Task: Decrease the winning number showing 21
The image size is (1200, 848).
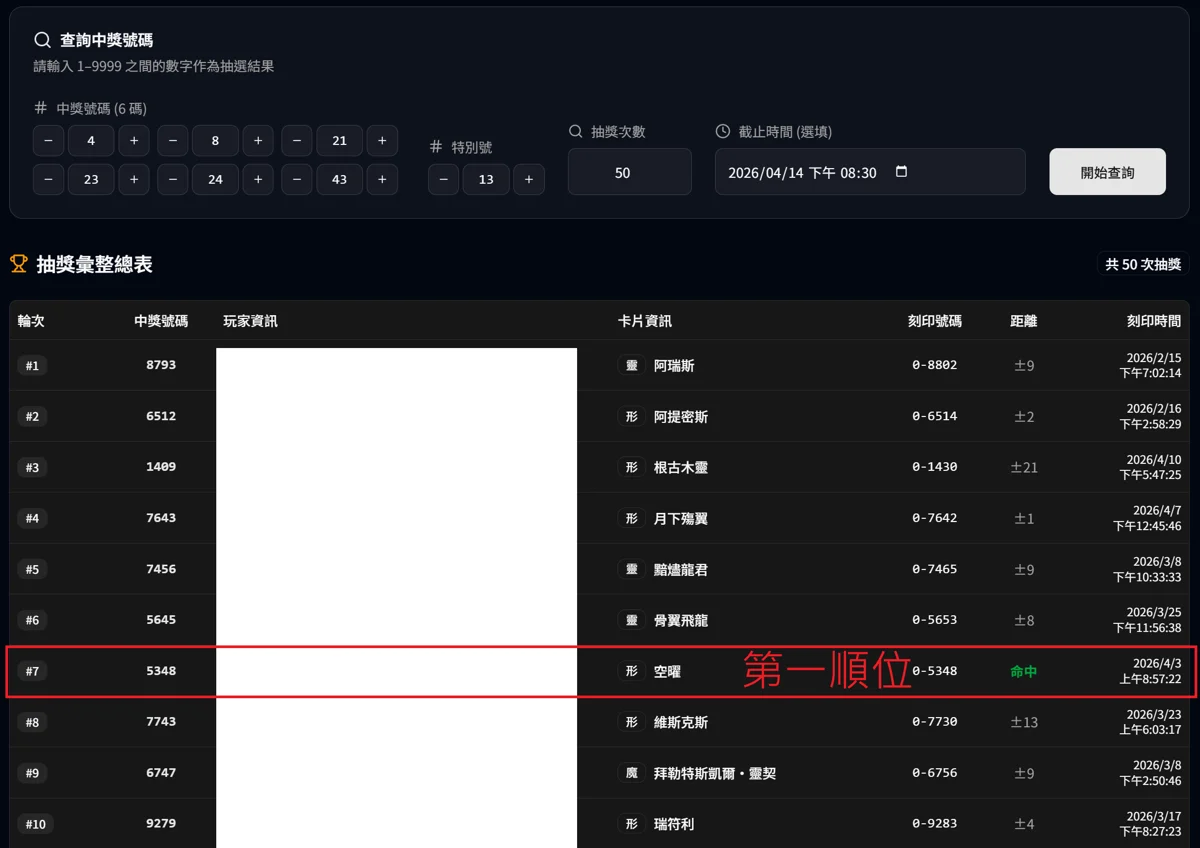Action: (x=296, y=141)
